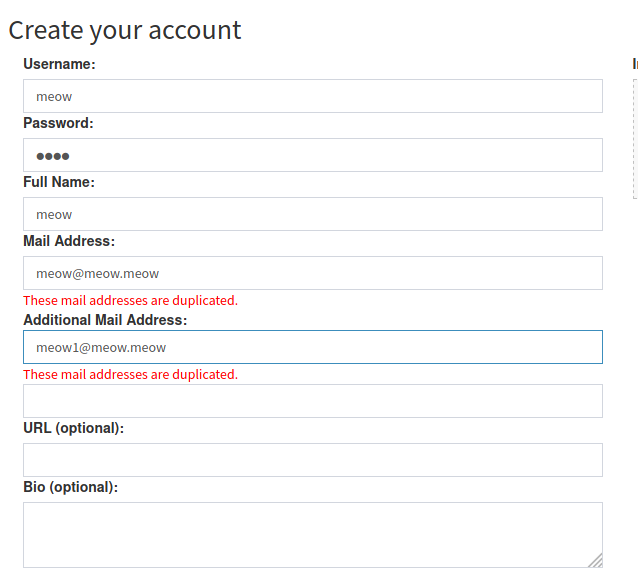Click inside the Bio text area
Image resolution: width=638 pixels, height=578 pixels.
pos(312,534)
